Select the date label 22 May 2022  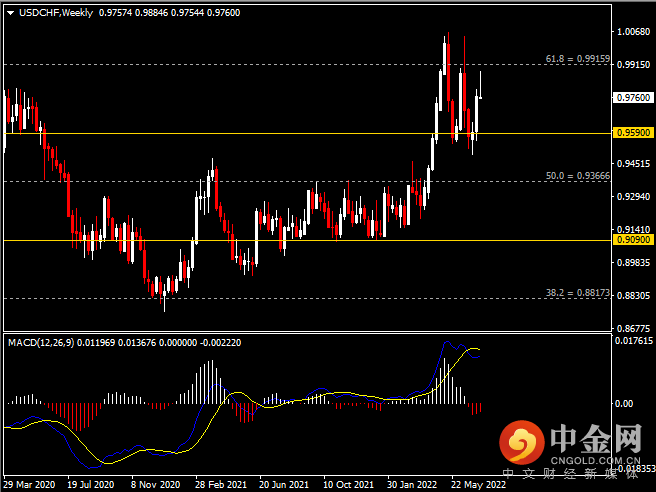[x=478, y=484]
